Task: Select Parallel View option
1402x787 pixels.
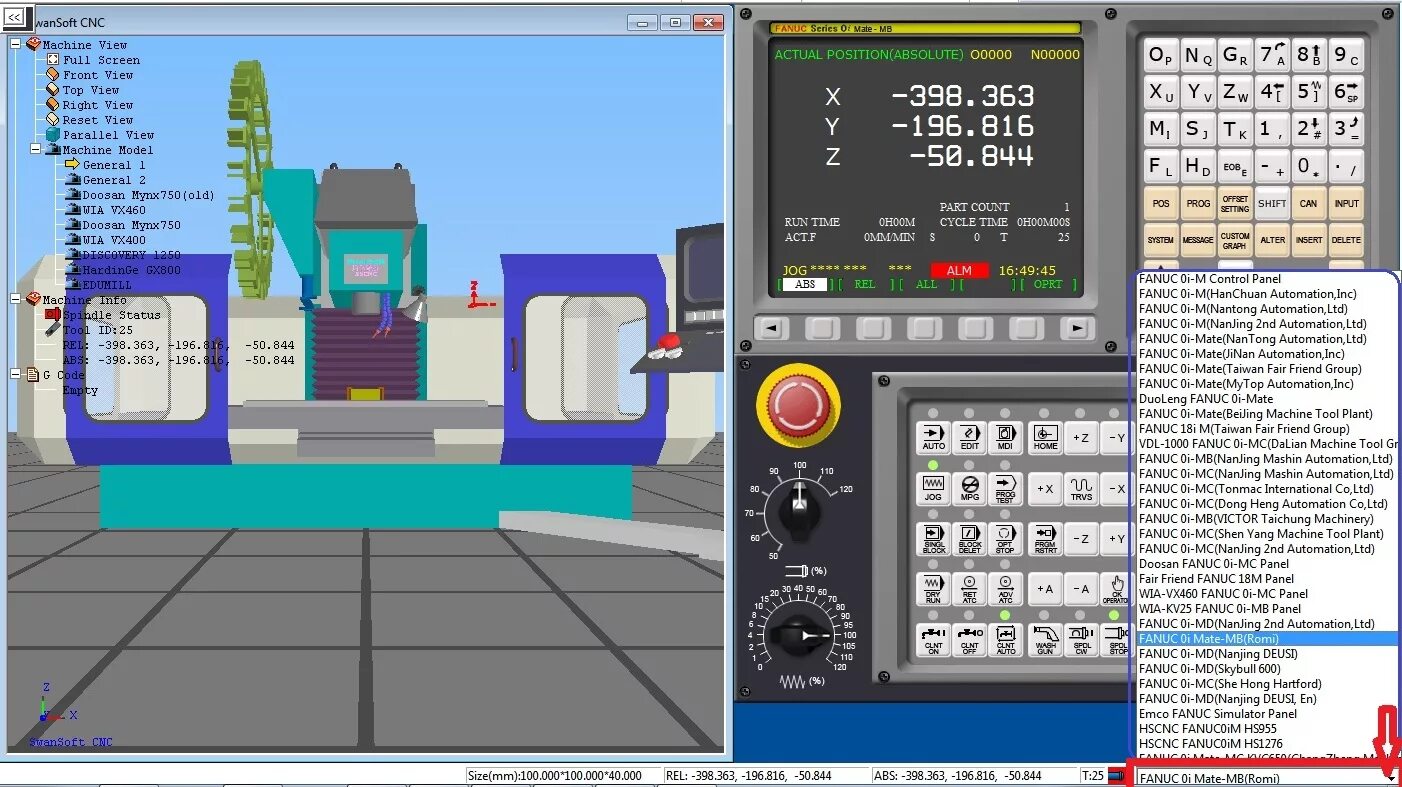Action: (x=109, y=135)
